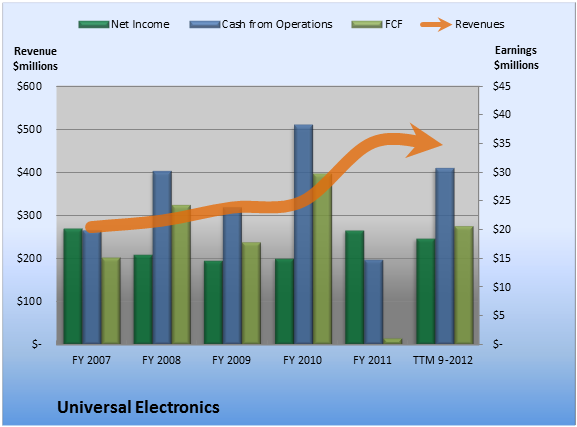Image resolution: width=577 pixels, height=427 pixels.
Task: Select the 'Cash from Operations' legend label
Action: pos(277,24)
